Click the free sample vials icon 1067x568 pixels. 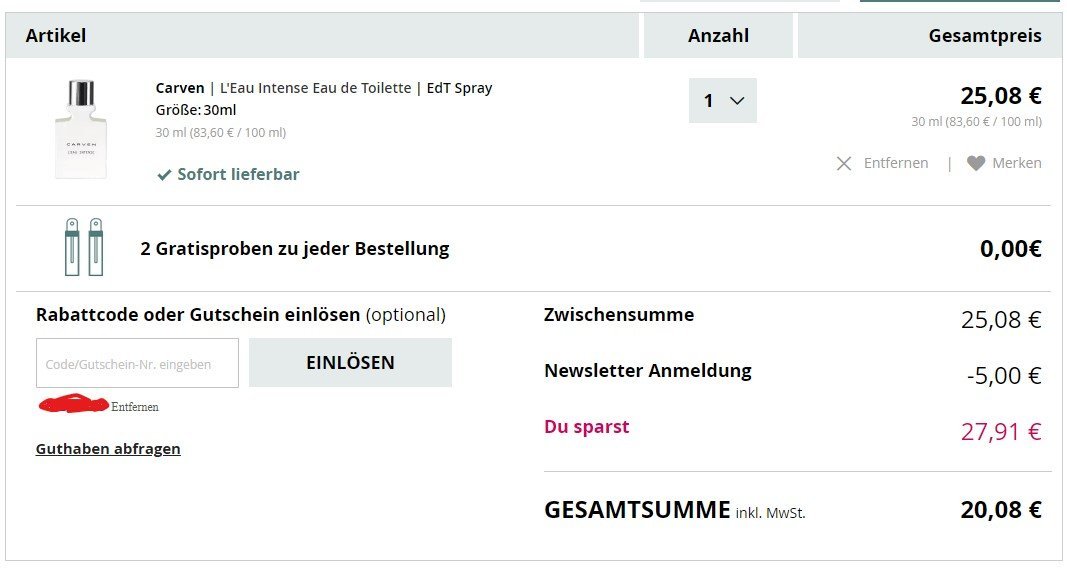82,247
